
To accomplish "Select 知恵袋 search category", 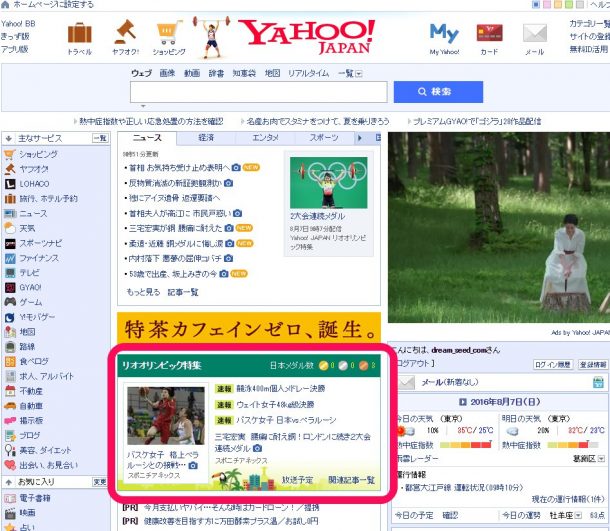I will click(244, 73).
